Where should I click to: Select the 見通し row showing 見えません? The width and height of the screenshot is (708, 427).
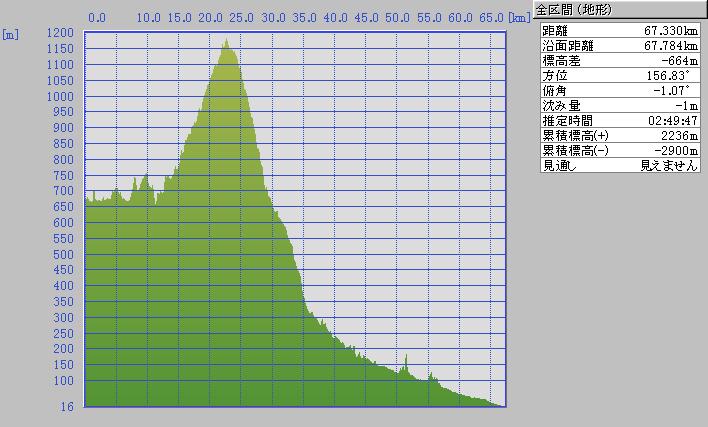(x=618, y=165)
